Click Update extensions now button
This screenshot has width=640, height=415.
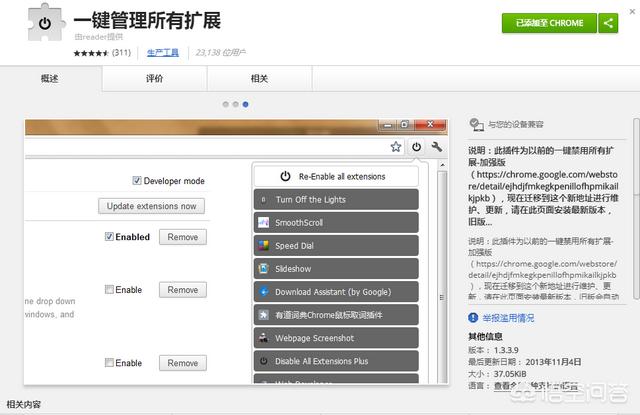point(151,206)
